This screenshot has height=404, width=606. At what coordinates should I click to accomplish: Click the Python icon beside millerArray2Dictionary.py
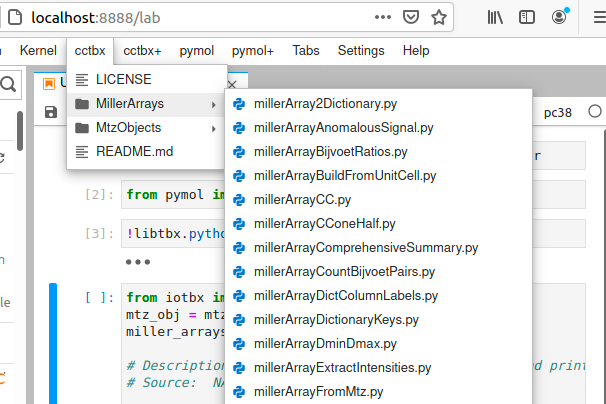[x=239, y=104]
